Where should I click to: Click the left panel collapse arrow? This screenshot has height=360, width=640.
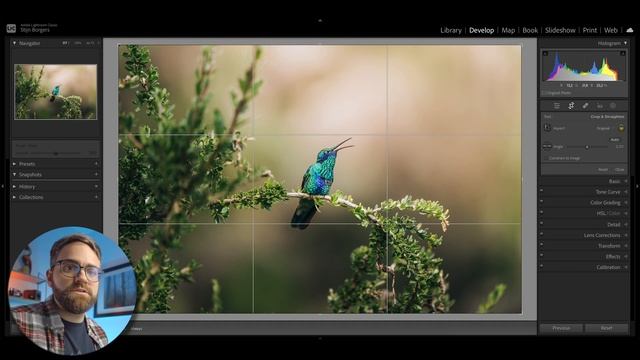coord(3,187)
